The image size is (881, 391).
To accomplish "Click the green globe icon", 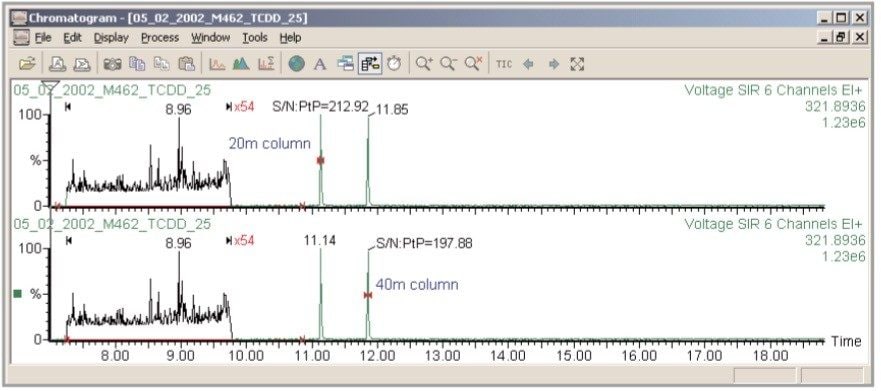I will pyautogui.click(x=296, y=64).
